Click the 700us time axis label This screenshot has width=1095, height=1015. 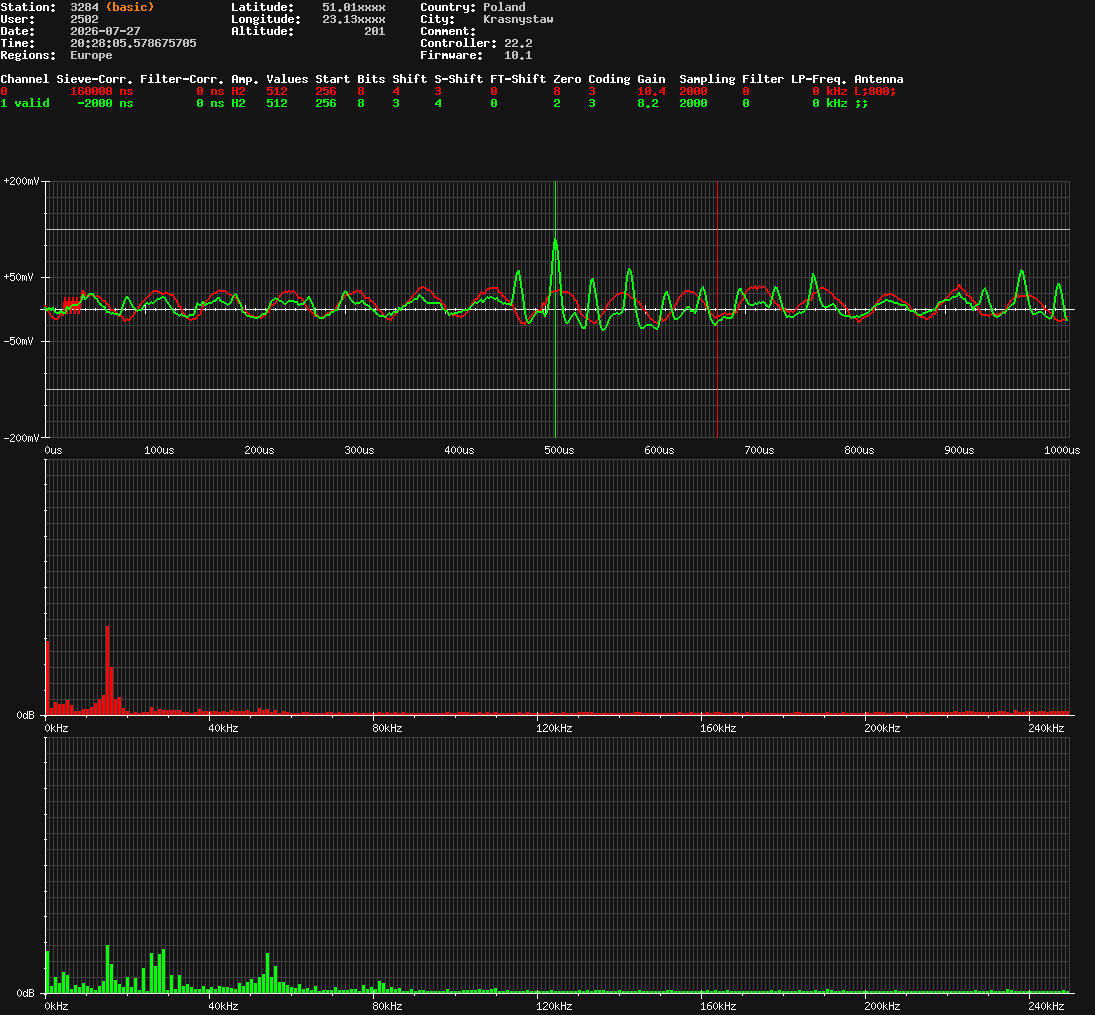(x=759, y=450)
